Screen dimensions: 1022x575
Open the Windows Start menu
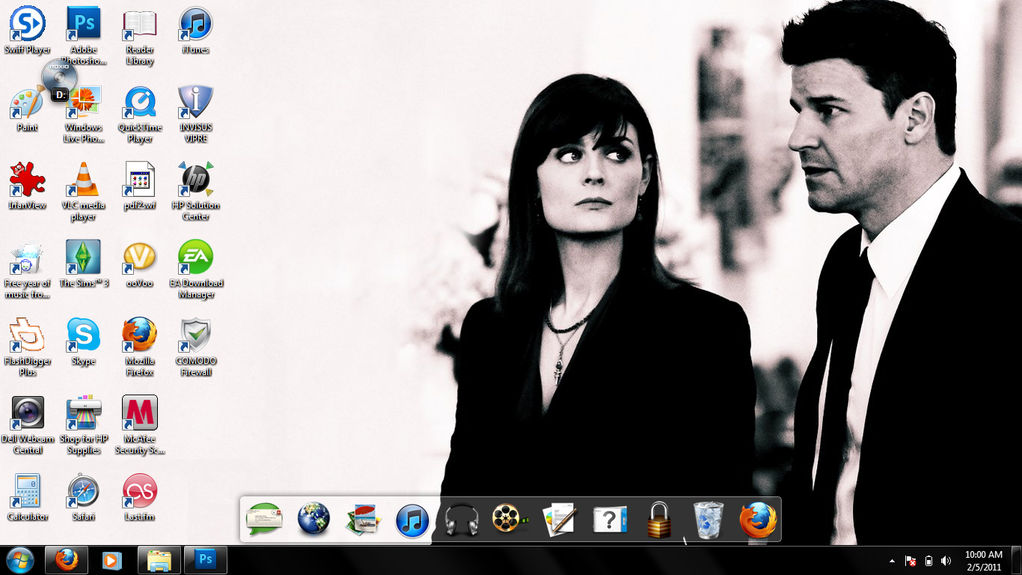pyautogui.click(x=20, y=560)
